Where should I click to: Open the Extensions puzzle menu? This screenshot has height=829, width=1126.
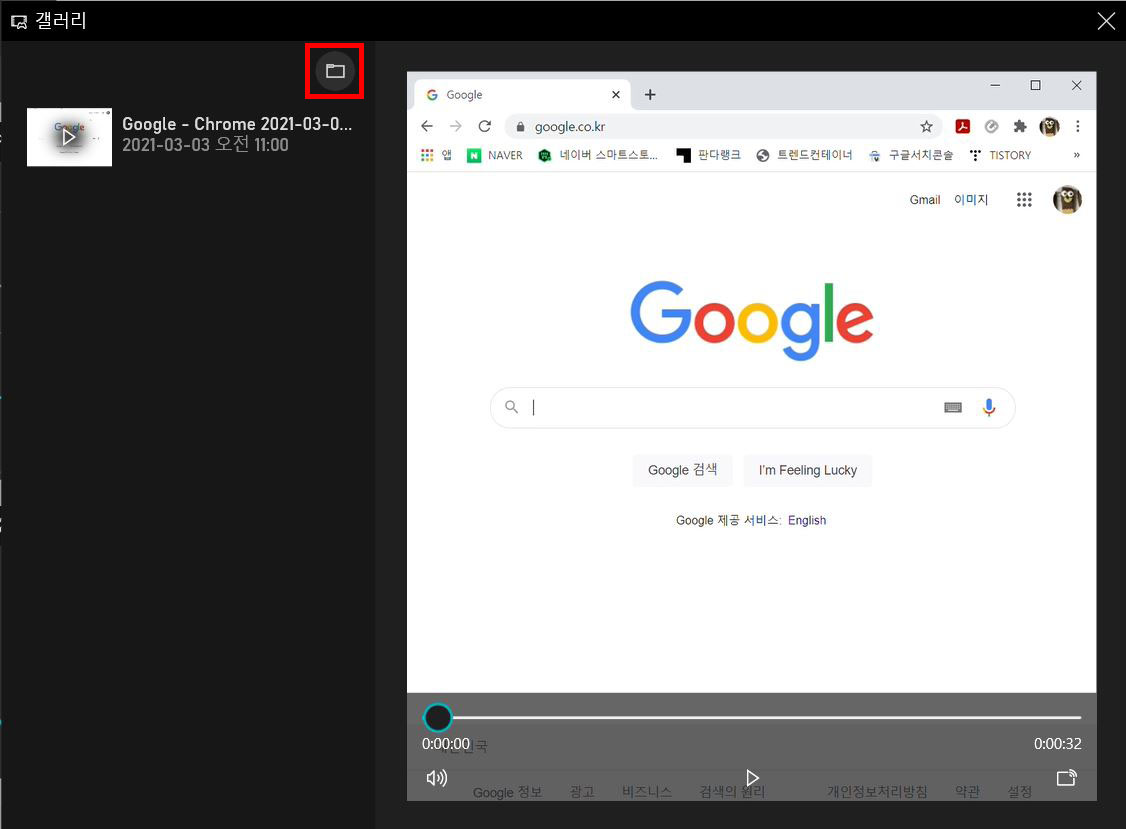[1020, 126]
